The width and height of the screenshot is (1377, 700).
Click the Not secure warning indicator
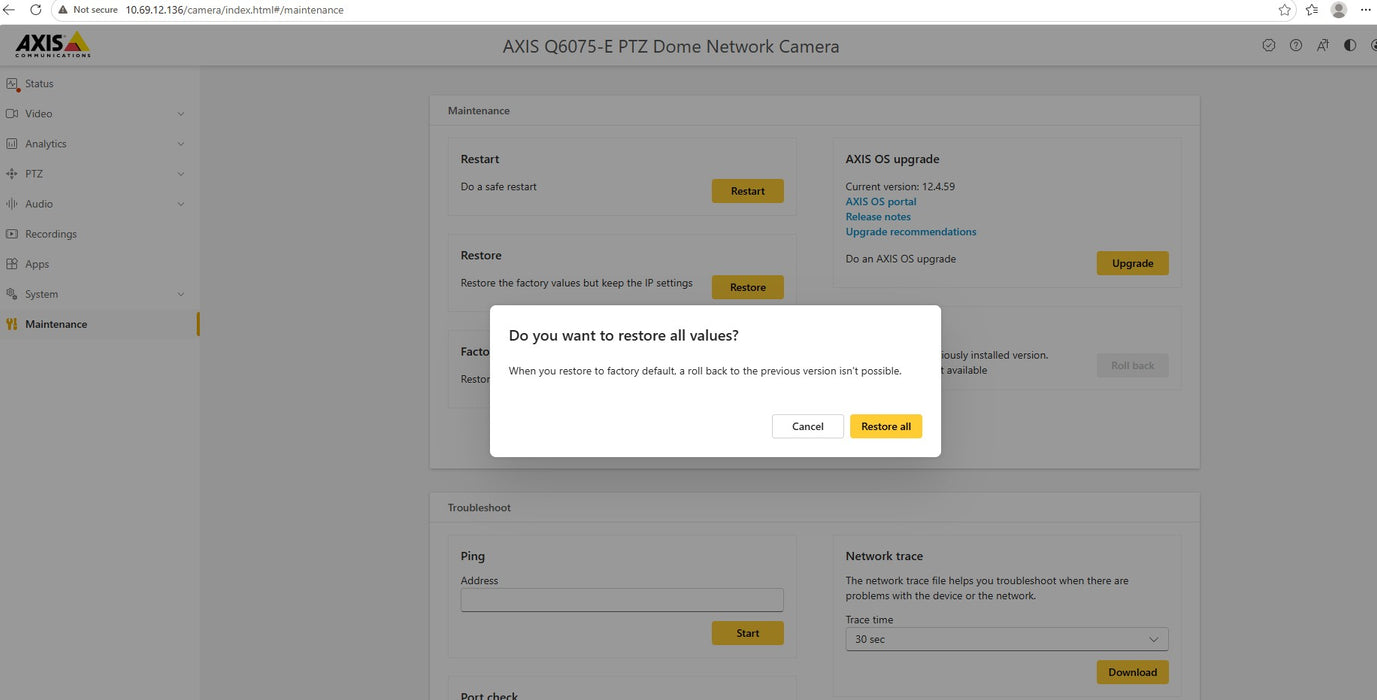point(88,10)
